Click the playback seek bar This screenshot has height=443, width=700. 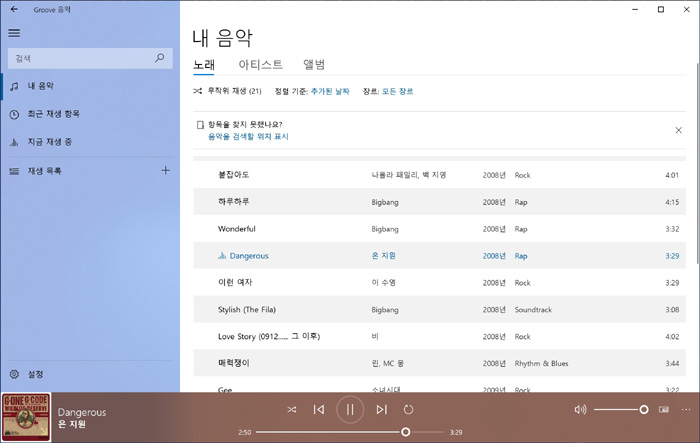(350, 432)
